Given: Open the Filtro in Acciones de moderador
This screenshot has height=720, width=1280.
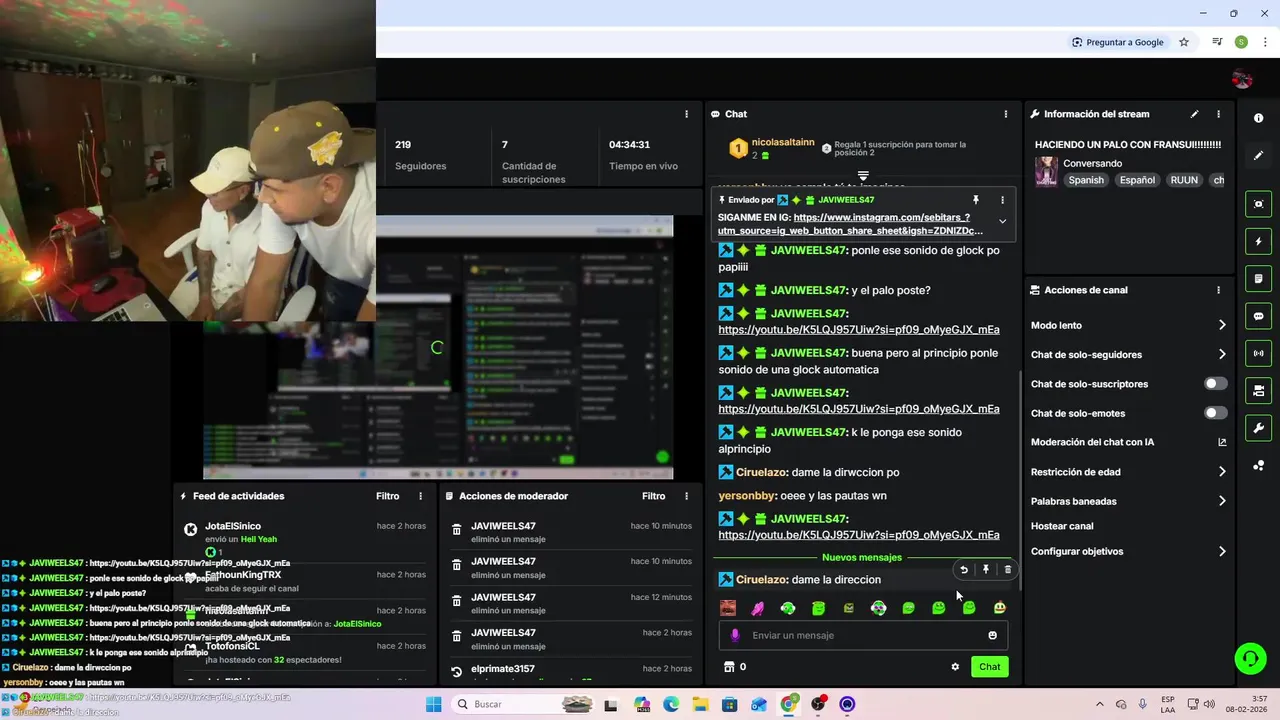Looking at the screenshot, I should tap(653, 496).
